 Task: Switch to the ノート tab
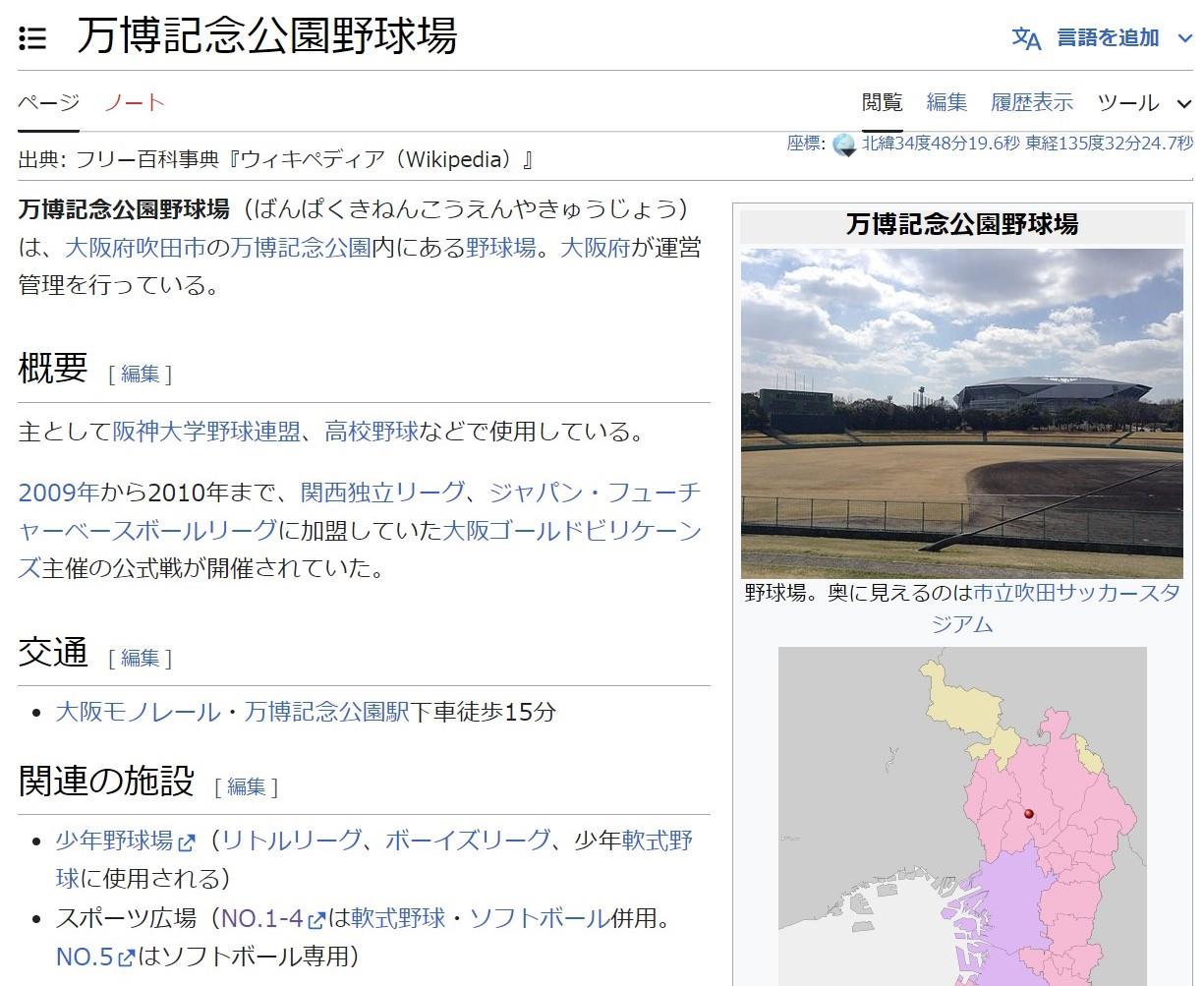tap(135, 102)
